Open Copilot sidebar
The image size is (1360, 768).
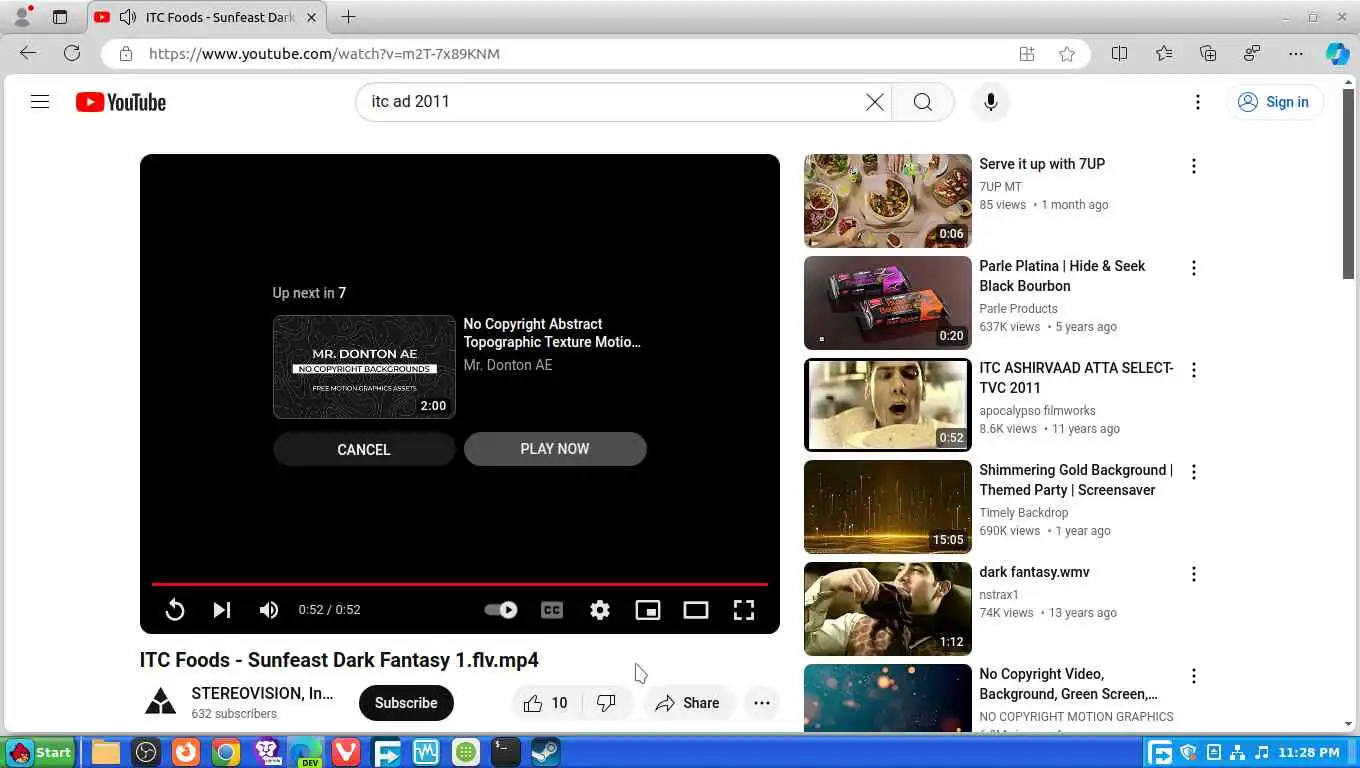click(1338, 54)
